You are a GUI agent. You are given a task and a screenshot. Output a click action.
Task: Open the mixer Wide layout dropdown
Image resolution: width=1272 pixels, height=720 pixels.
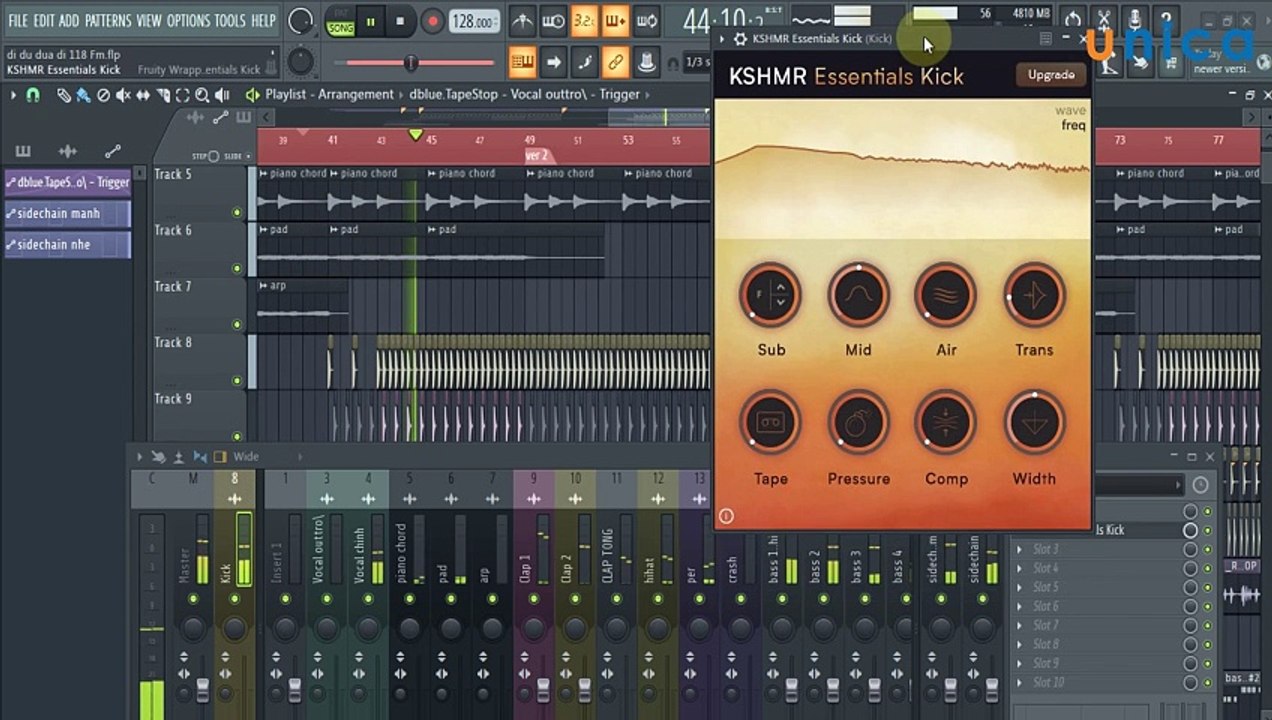pyautogui.click(x=246, y=457)
